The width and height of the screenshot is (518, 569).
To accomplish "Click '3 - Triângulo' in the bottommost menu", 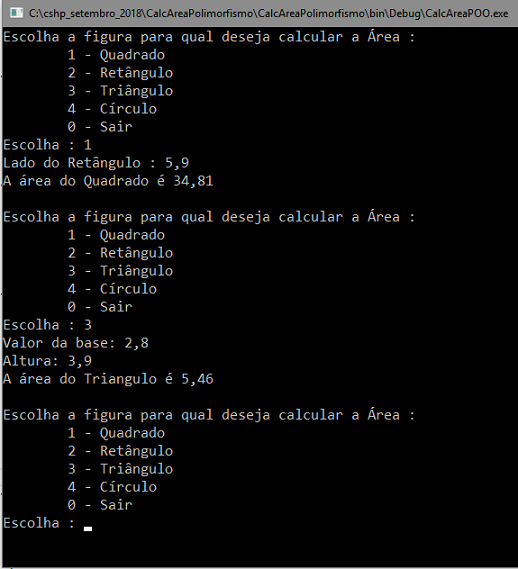I will (x=120, y=469).
